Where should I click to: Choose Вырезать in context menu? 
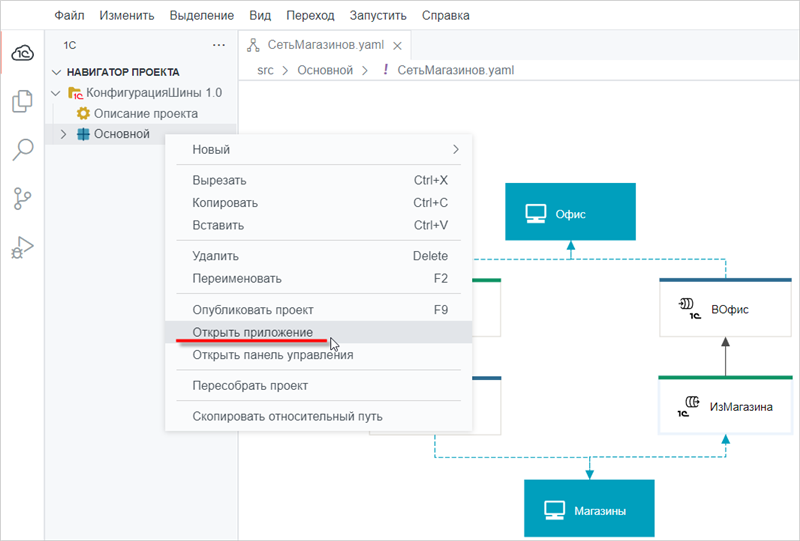tap(319, 180)
